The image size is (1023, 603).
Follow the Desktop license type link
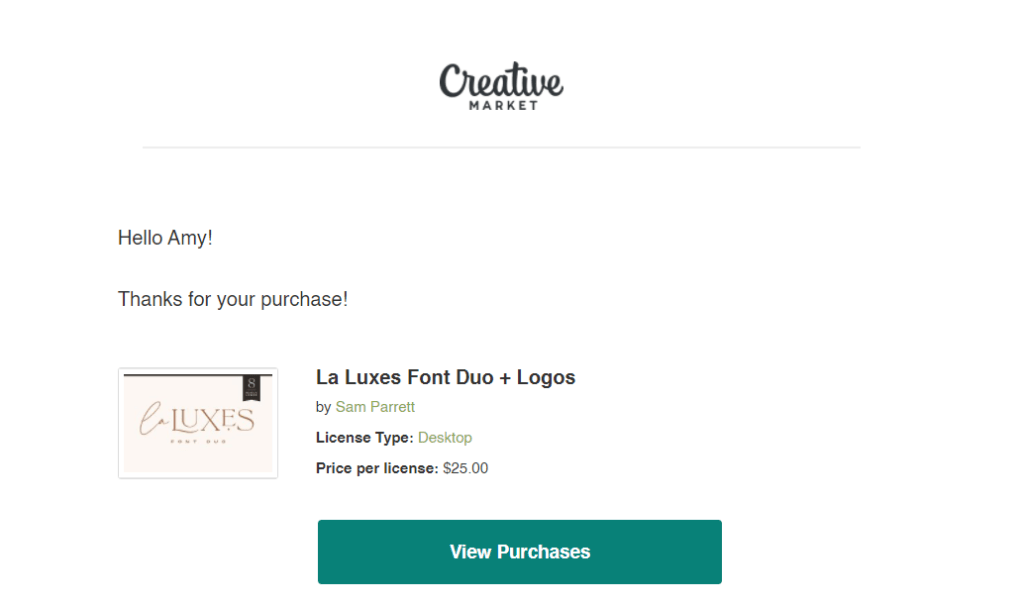click(x=445, y=438)
